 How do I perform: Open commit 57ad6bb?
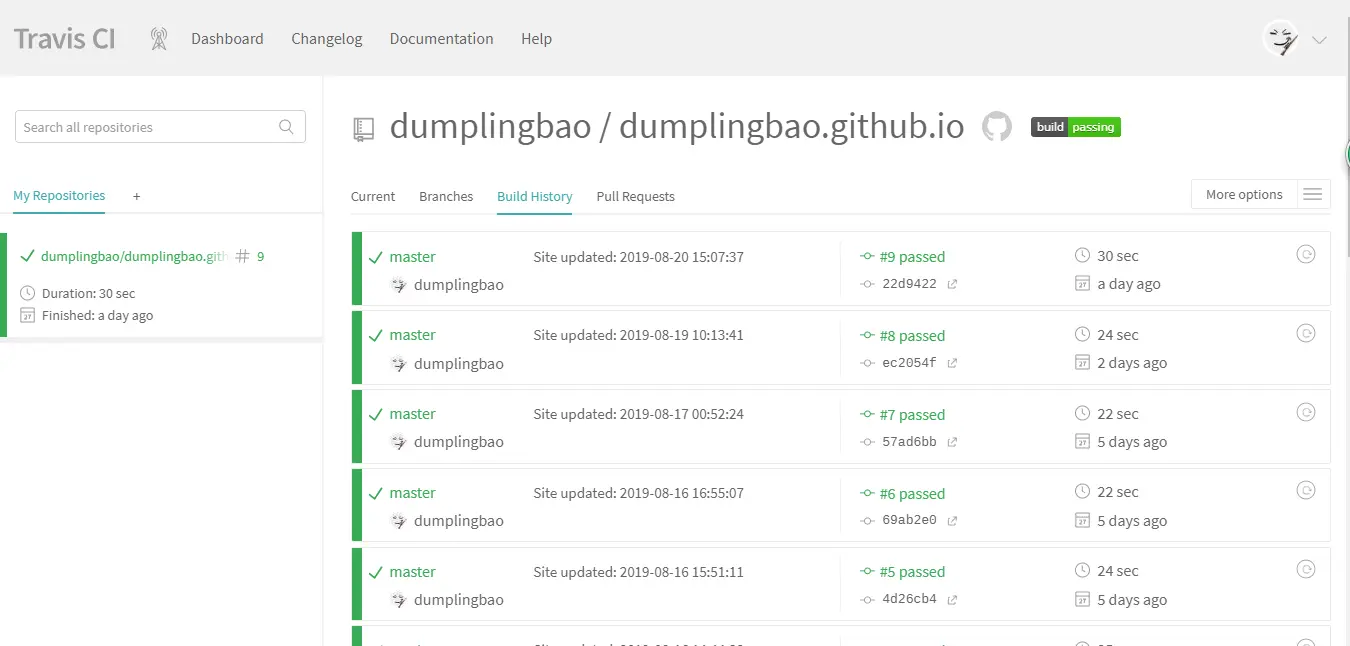909,442
